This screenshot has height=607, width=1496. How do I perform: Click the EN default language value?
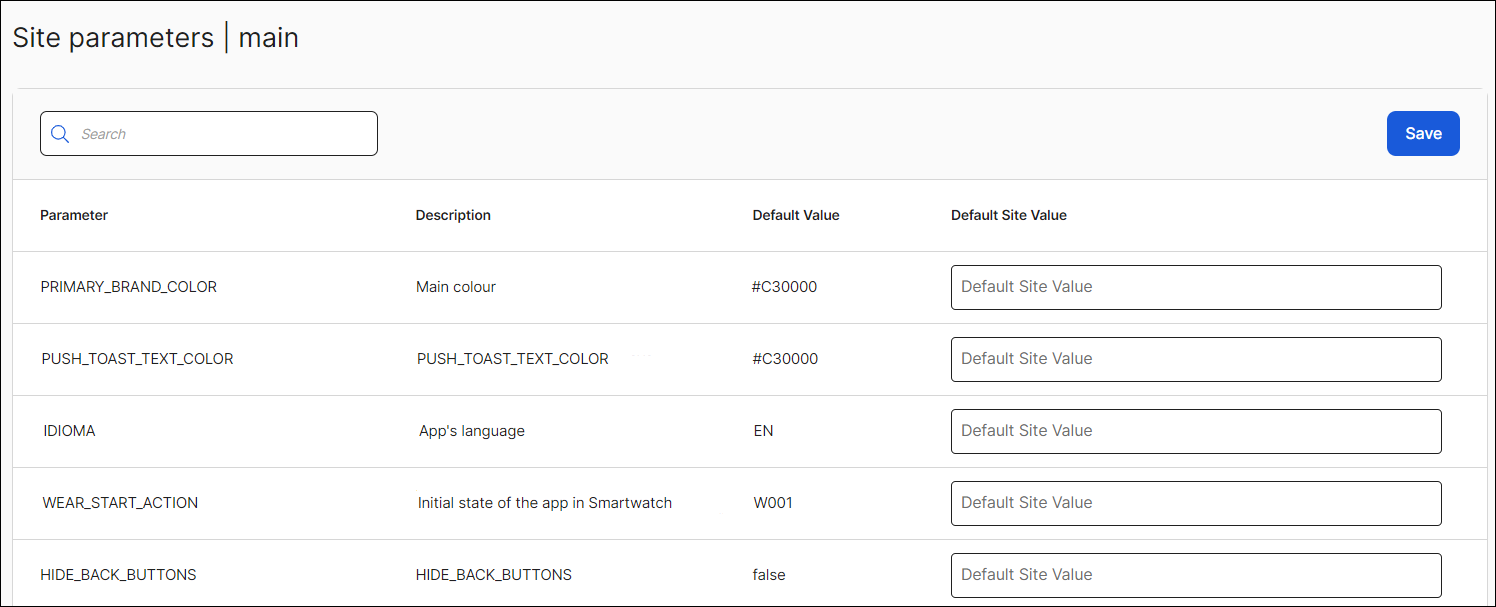[x=763, y=431]
